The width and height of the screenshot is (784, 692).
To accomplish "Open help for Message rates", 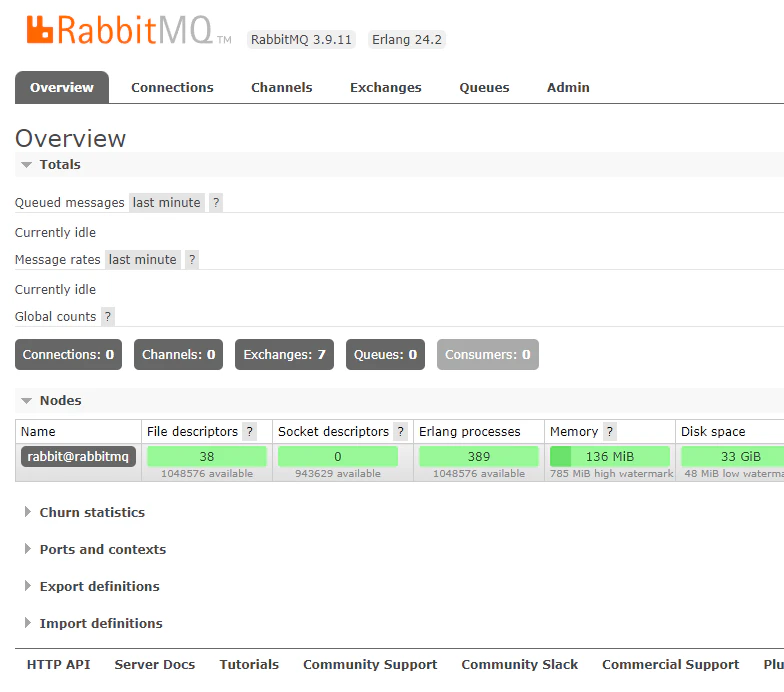I will (x=192, y=260).
